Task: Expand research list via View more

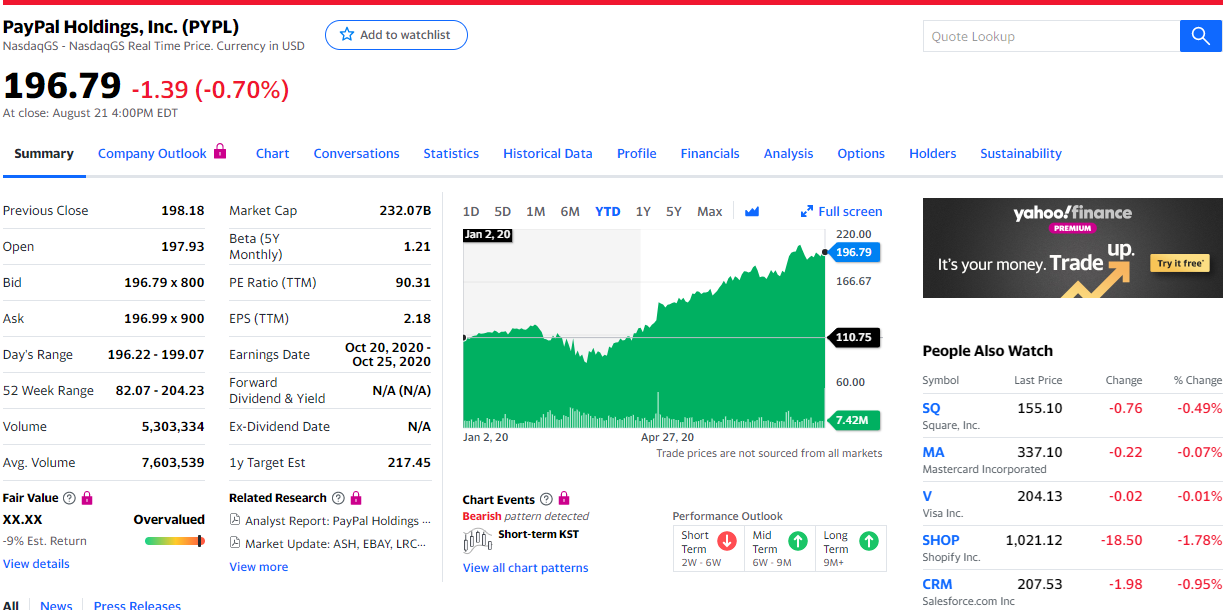Action: [258, 567]
